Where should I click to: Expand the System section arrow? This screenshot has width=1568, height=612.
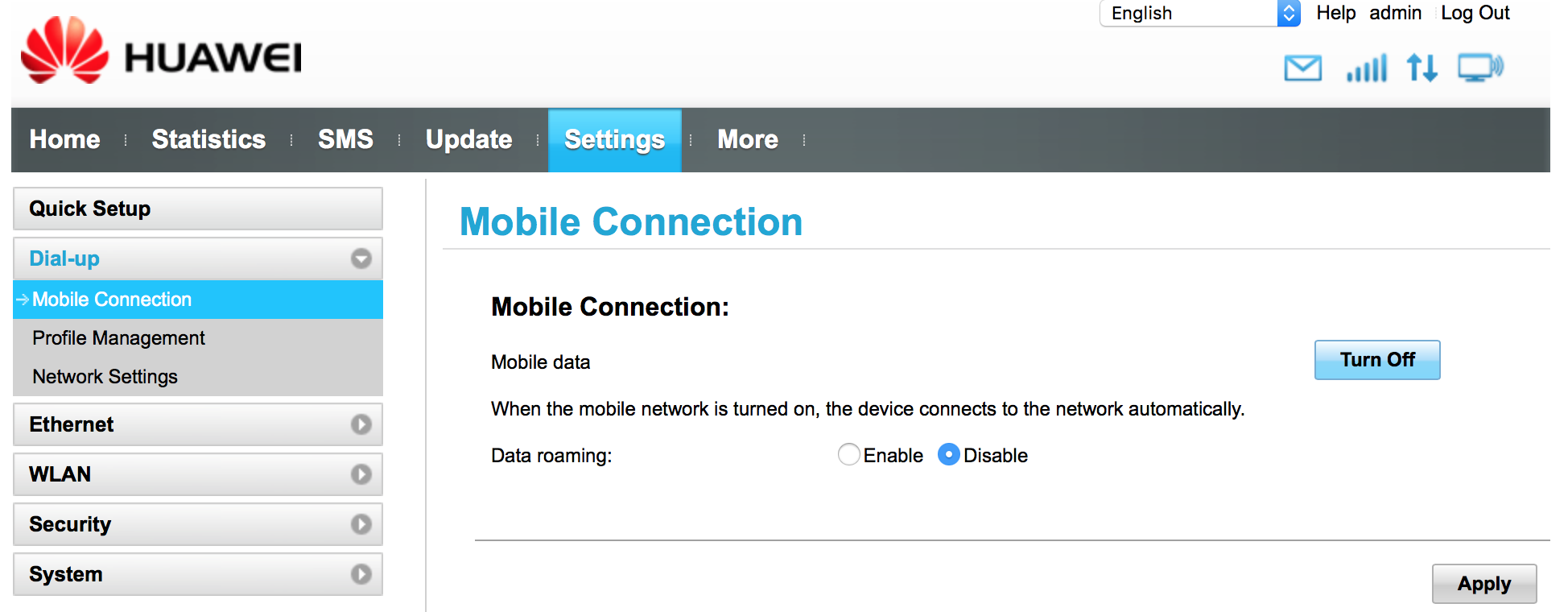(361, 574)
